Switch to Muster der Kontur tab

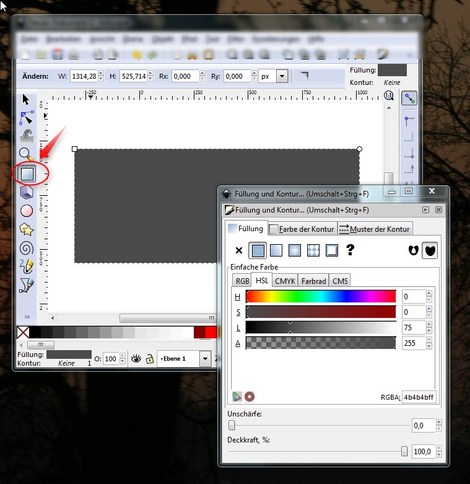pyautogui.click(x=375, y=229)
